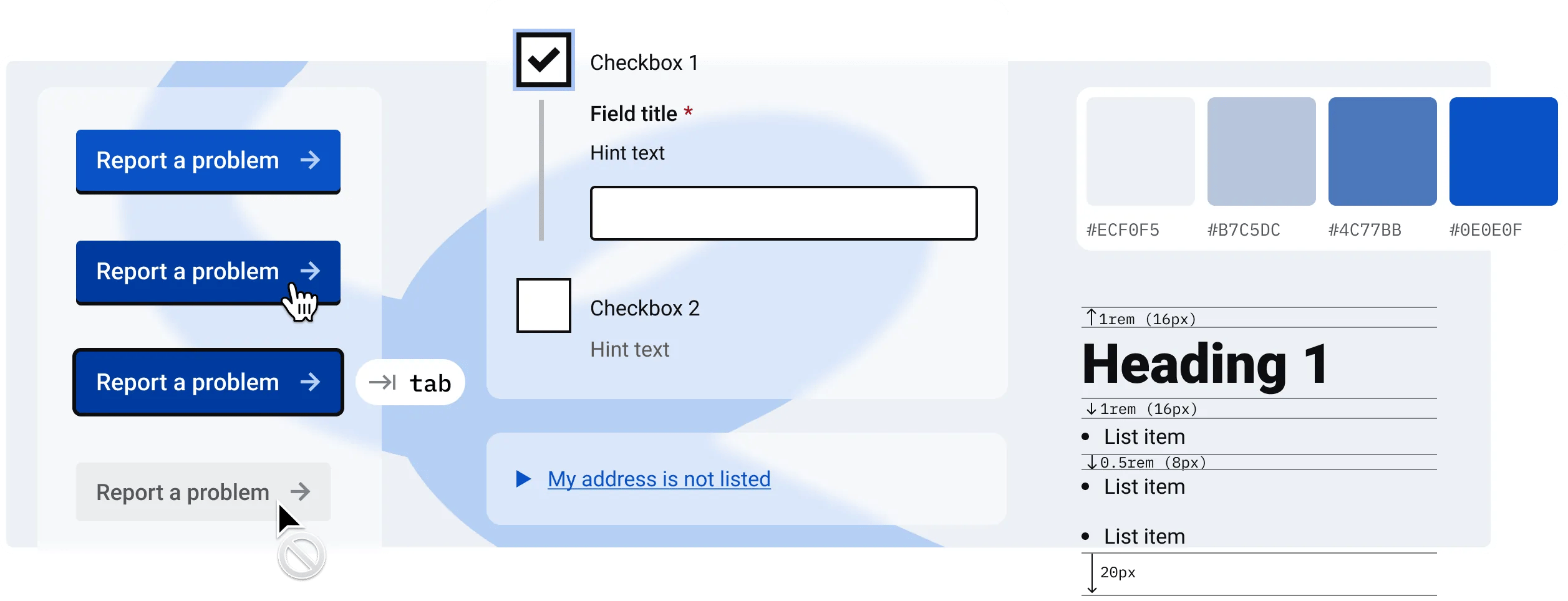Click the tab key arrow icon

[382, 382]
